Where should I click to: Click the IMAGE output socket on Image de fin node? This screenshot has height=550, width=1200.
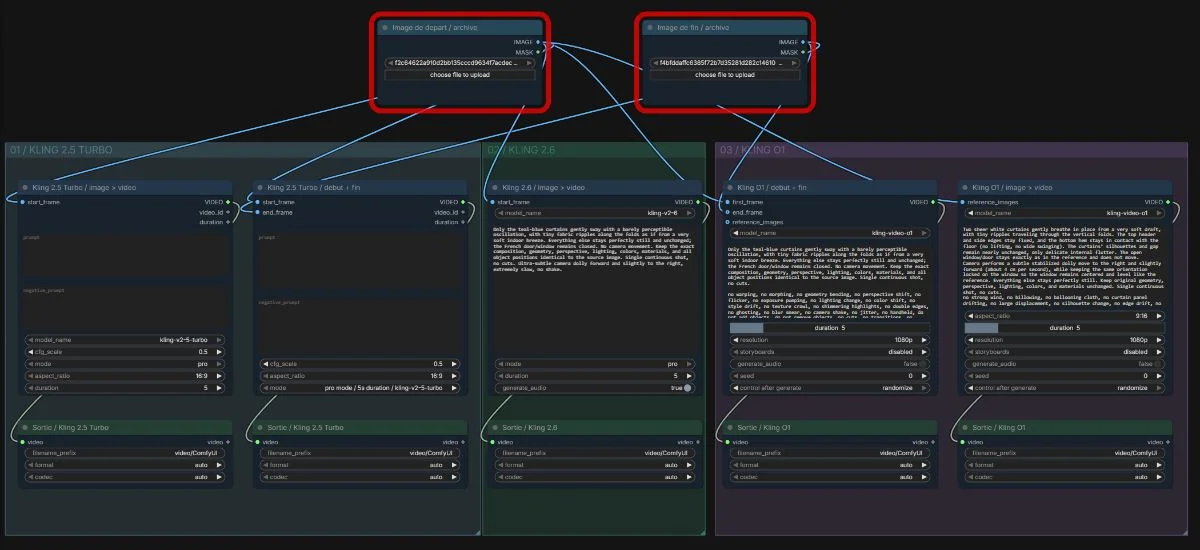[804, 42]
